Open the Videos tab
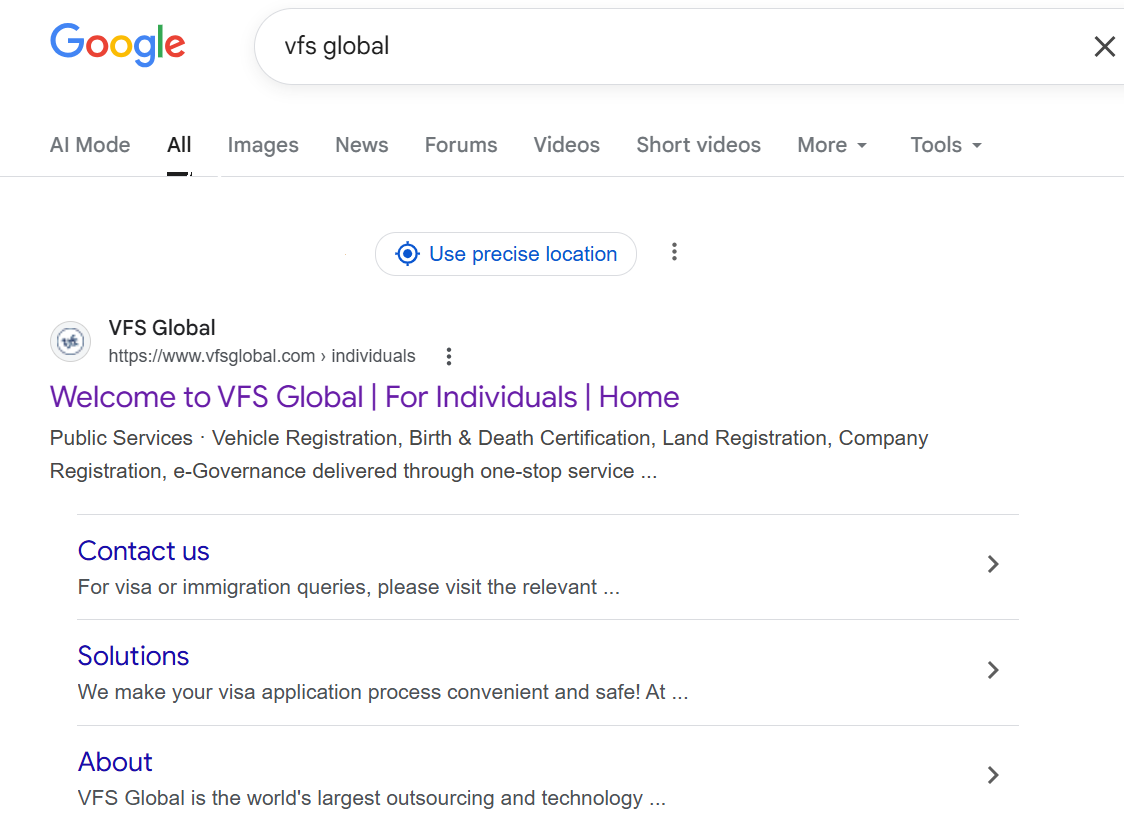Screen dimensions: 1124x820 566,145
